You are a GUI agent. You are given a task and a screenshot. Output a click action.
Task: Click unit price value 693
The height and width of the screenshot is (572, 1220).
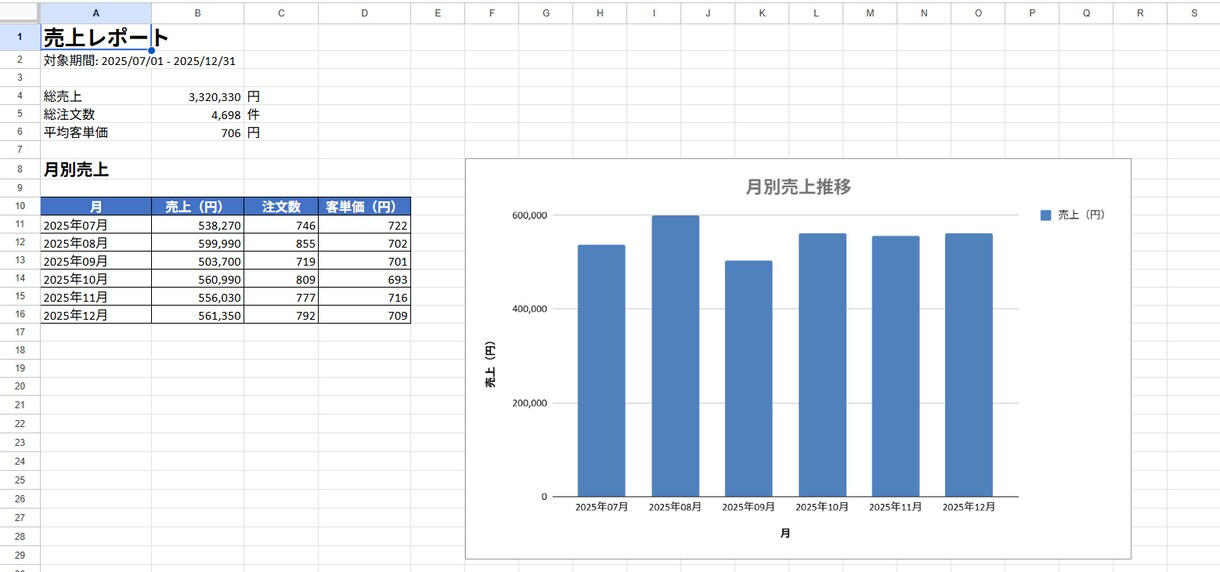pyautogui.click(x=364, y=280)
